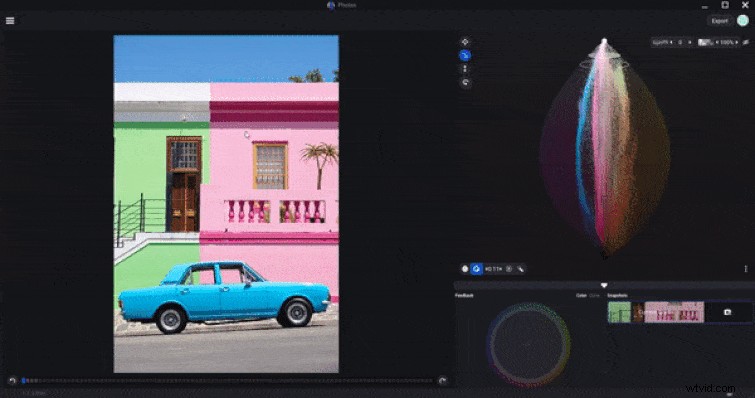Maximize the application window

click(x=725, y=5)
